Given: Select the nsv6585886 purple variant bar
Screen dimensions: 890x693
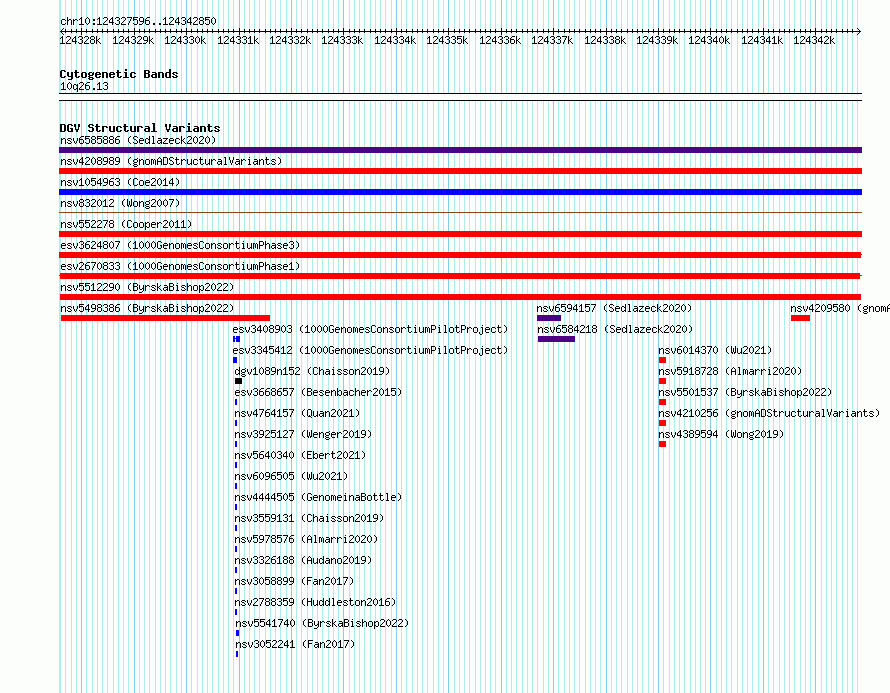Looking at the screenshot, I should [x=460, y=150].
